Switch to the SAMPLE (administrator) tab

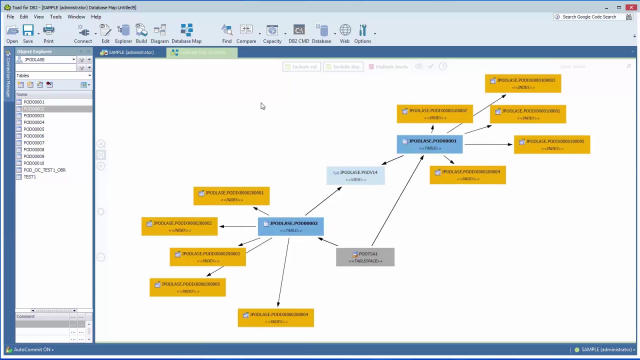tap(127, 52)
